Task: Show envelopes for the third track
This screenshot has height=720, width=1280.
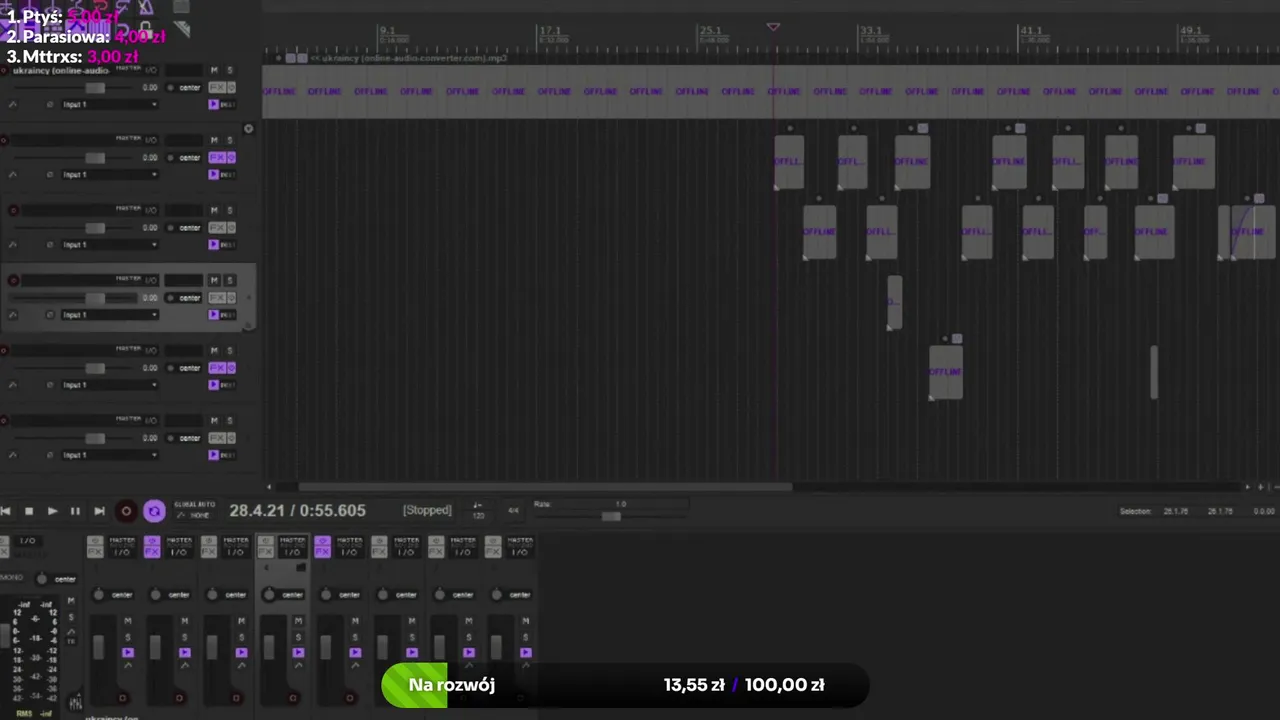Action: point(13,244)
